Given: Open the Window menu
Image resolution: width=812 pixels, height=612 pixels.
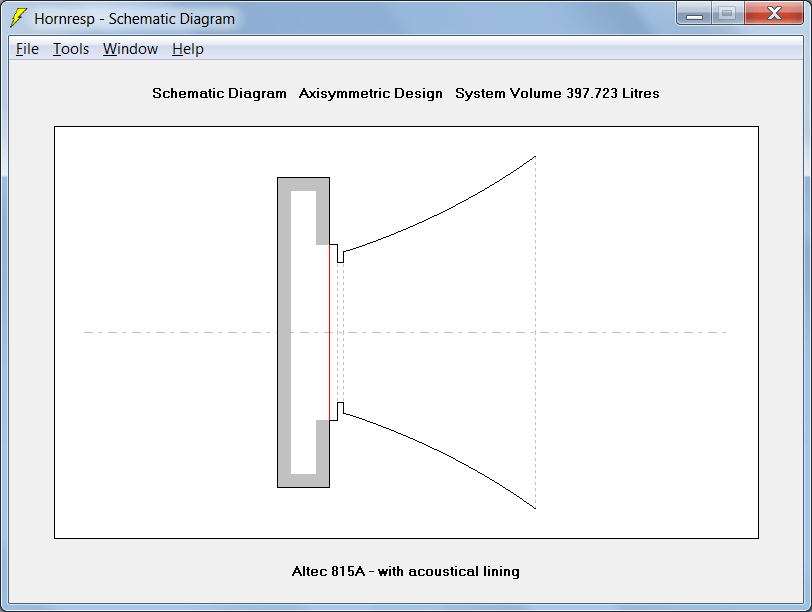Looking at the screenshot, I should (130, 49).
